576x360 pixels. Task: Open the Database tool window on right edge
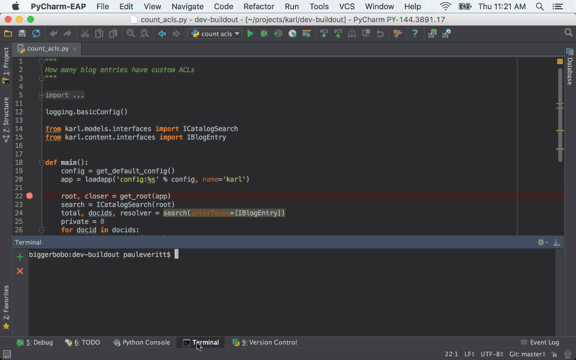click(x=570, y=67)
